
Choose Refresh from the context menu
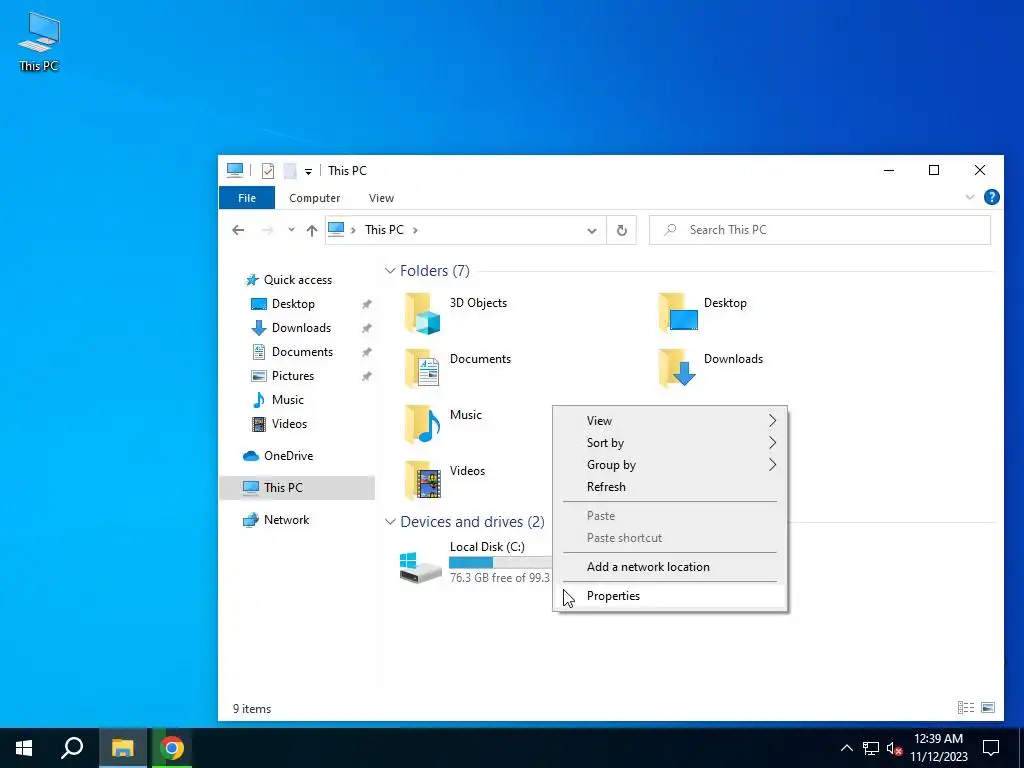[670, 487]
